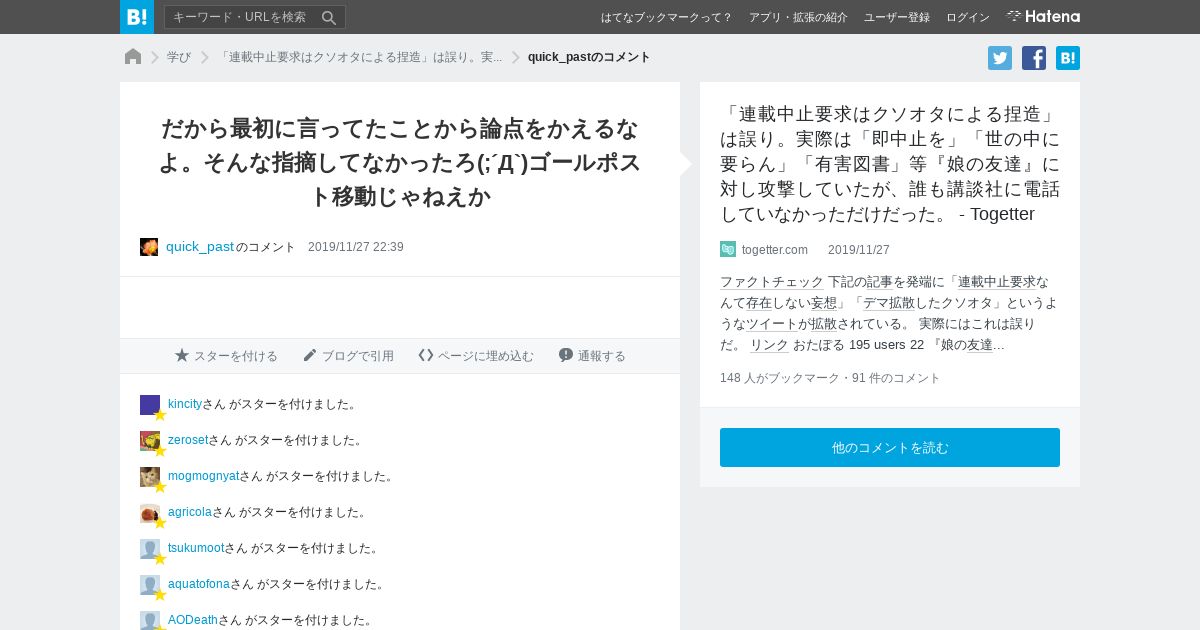Click the search magnifier icon
The width and height of the screenshot is (1200, 630).
tap(329, 17)
